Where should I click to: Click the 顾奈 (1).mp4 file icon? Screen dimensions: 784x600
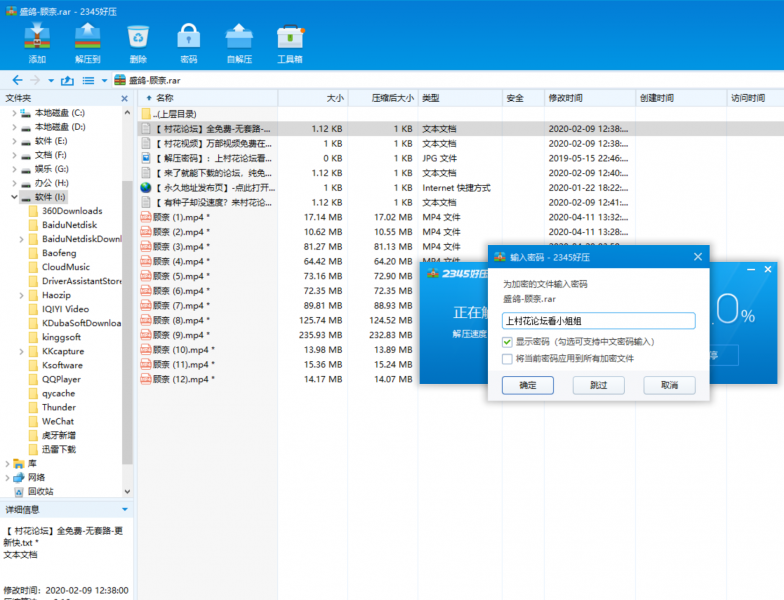coord(146,217)
